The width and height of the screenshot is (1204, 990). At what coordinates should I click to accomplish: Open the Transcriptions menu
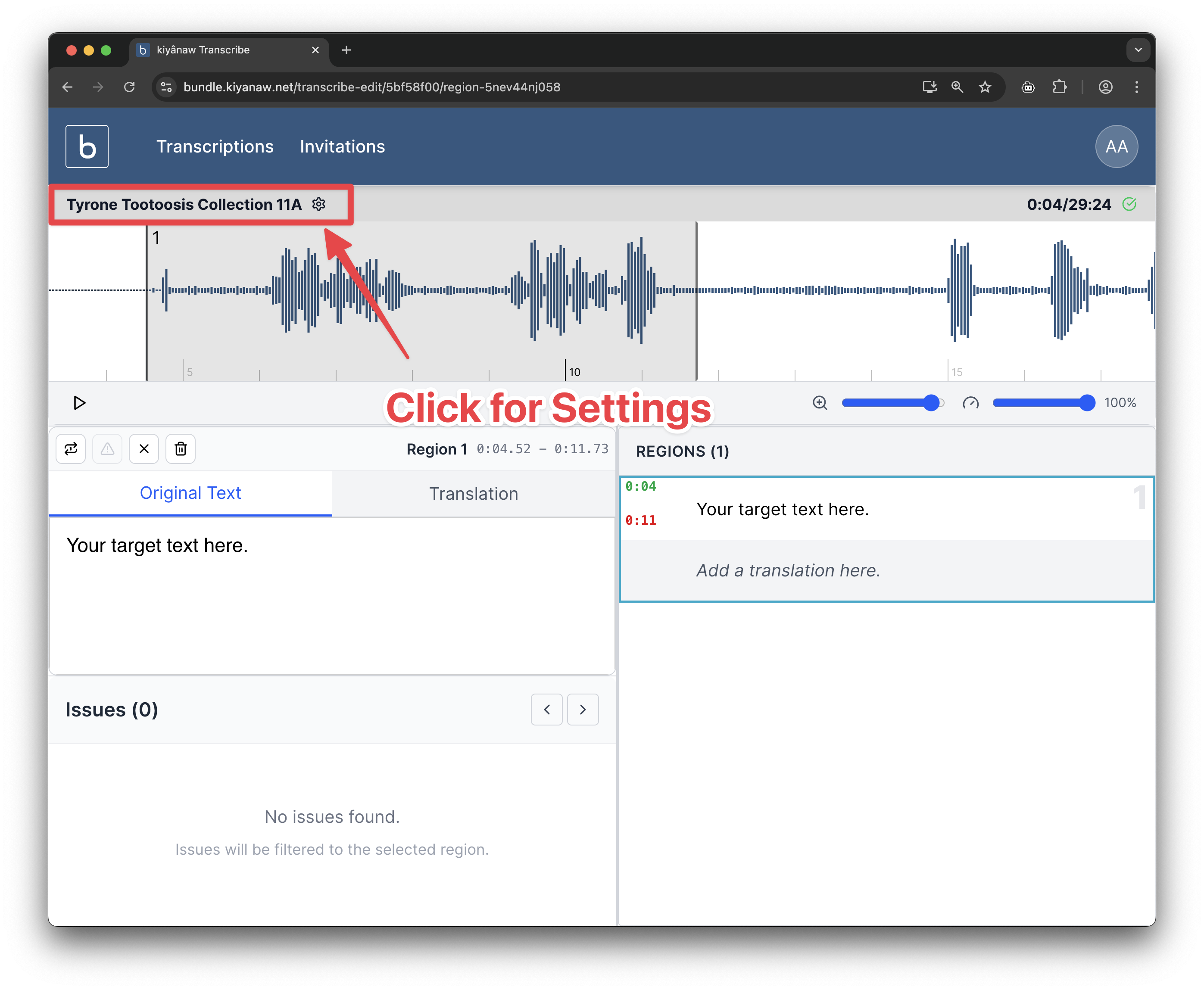(215, 146)
